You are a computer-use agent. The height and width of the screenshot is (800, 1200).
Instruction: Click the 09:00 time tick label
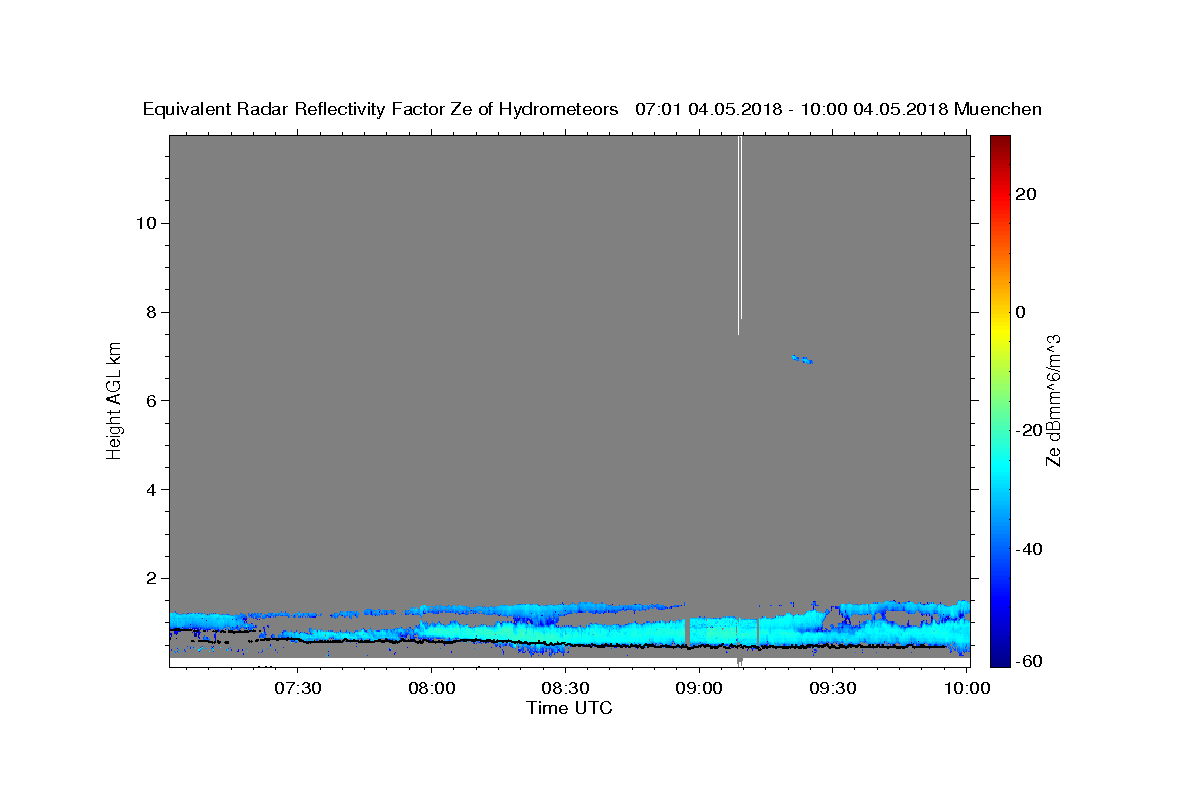click(x=699, y=689)
